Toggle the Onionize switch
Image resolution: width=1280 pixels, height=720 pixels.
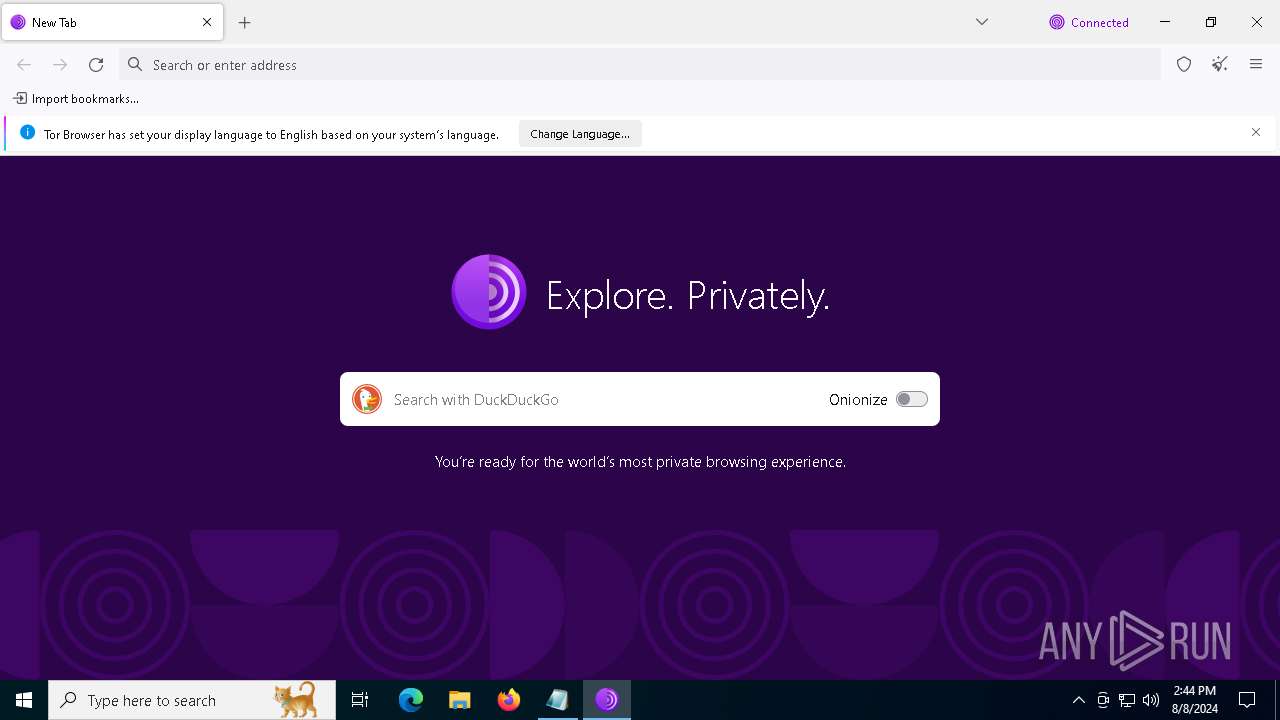[x=912, y=399]
